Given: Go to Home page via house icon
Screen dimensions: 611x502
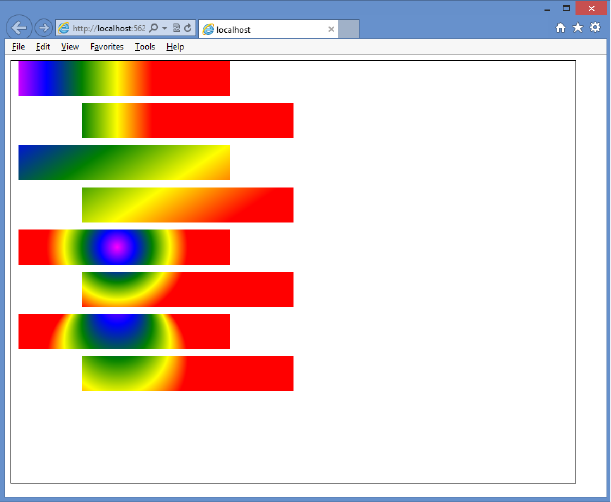Looking at the screenshot, I should 560,28.
